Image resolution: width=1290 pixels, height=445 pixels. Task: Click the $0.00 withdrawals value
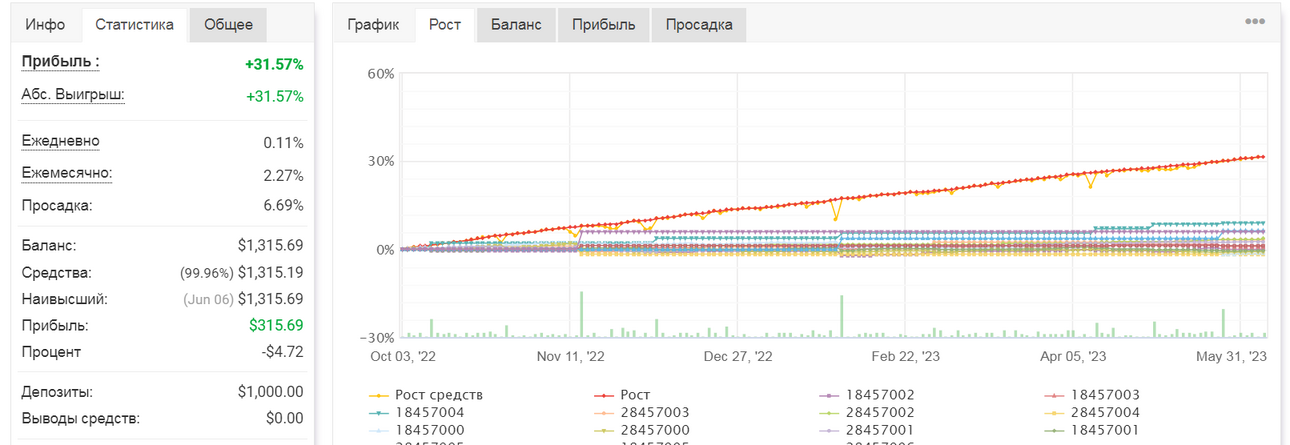(x=284, y=418)
